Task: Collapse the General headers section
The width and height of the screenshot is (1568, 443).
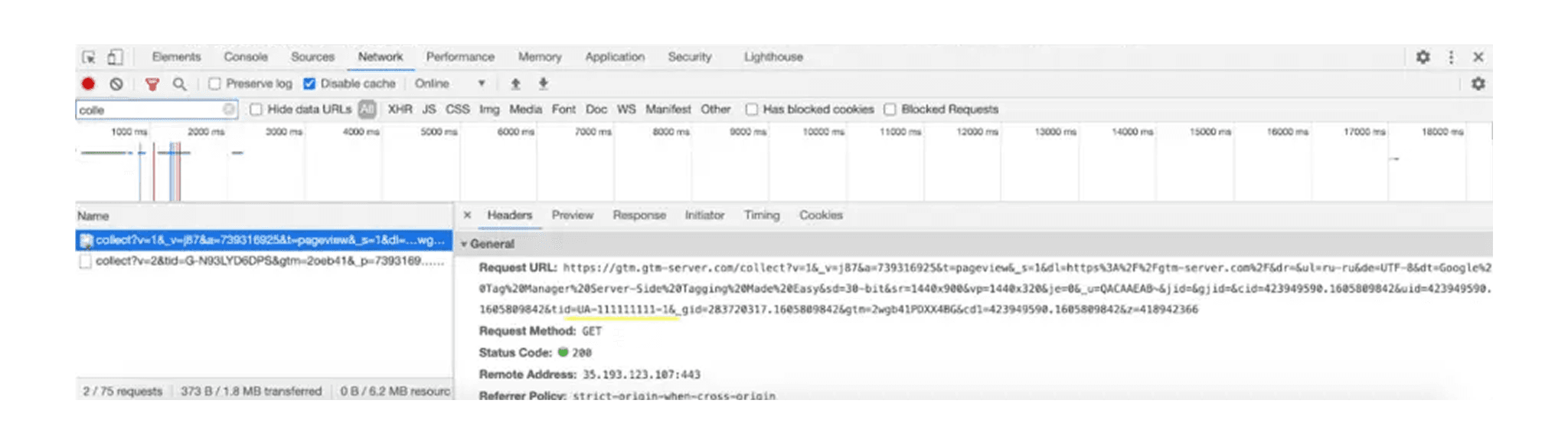Action: tap(464, 244)
